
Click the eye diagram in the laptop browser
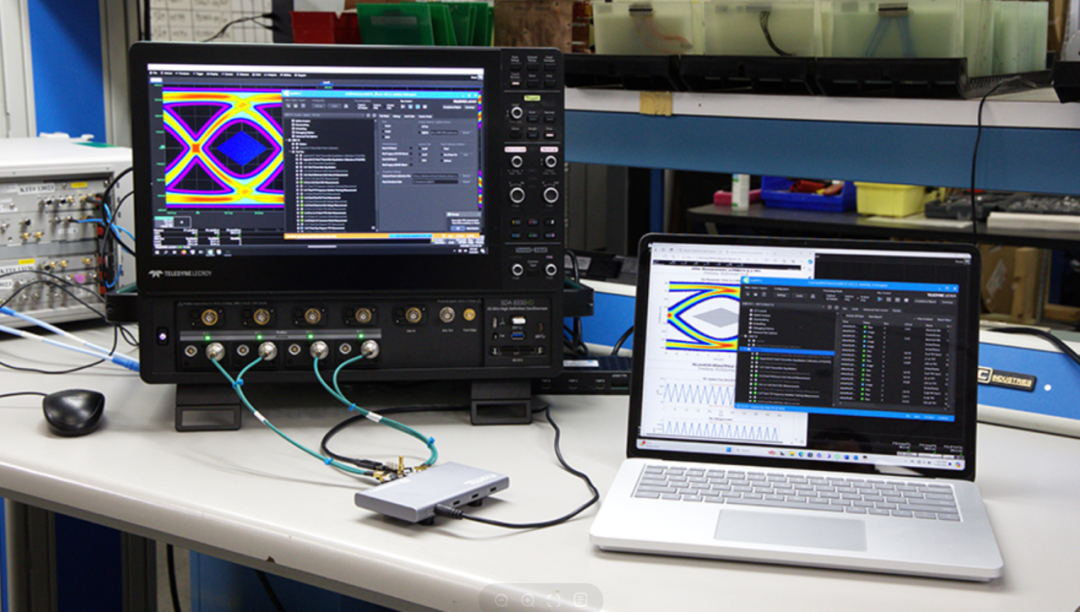(x=703, y=316)
